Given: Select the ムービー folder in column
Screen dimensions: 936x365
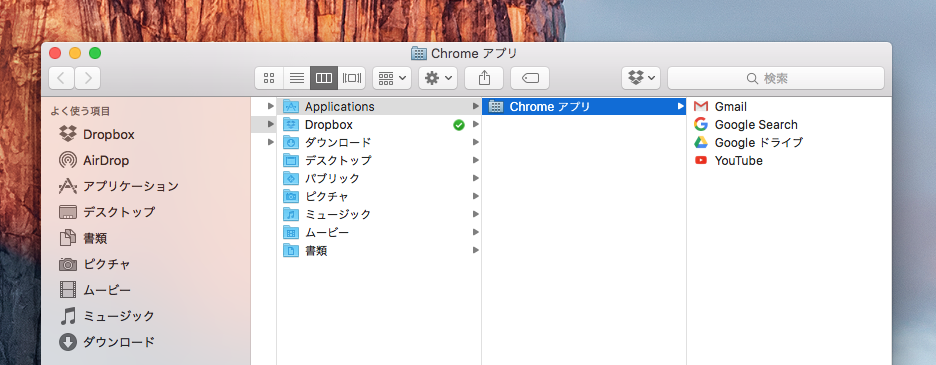Looking at the screenshot, I should [379, 232].
